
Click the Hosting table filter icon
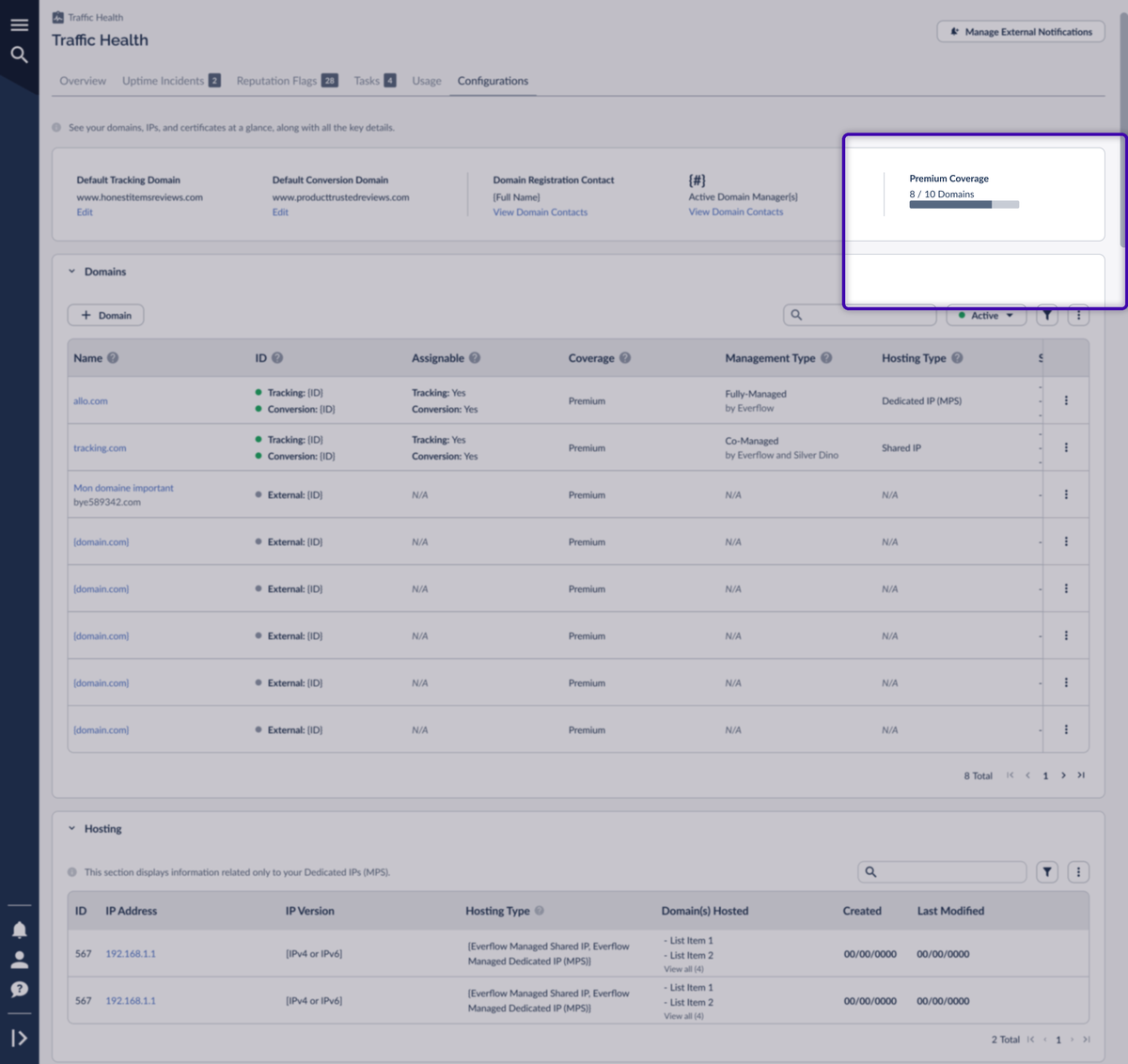click(x=1047, y=872)
